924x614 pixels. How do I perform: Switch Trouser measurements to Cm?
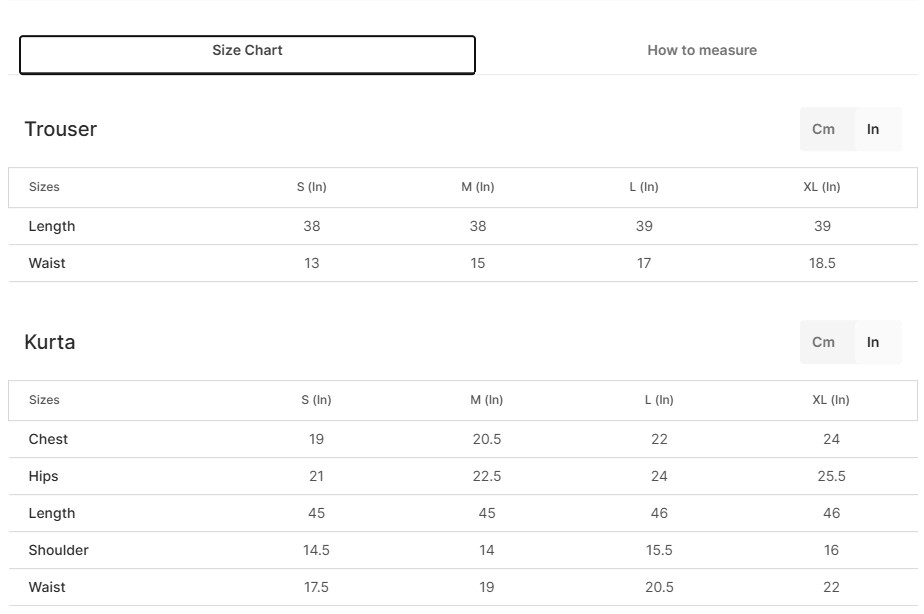coord(823,129)
